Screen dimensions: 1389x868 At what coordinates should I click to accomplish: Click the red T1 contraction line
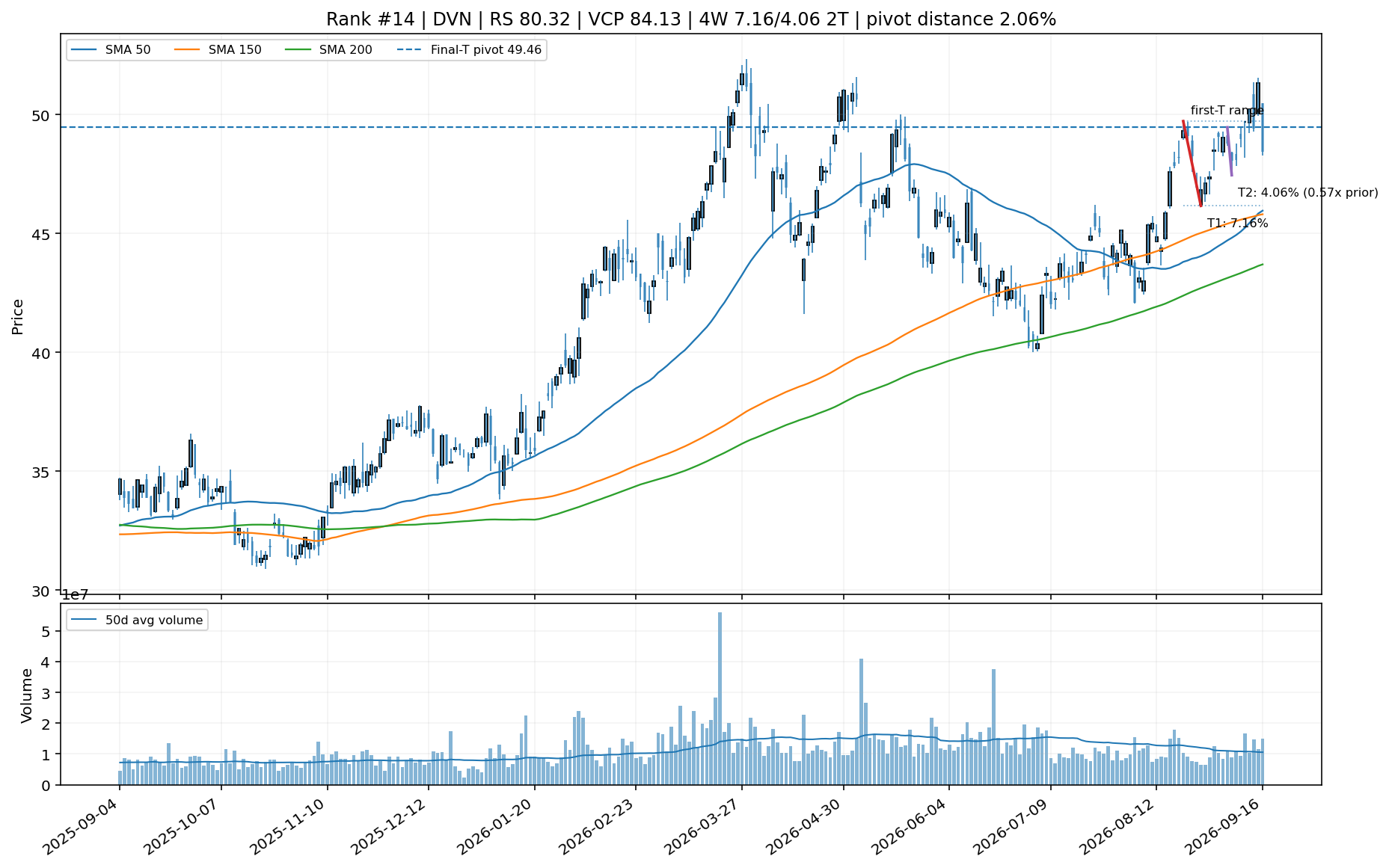[1192, 163]
